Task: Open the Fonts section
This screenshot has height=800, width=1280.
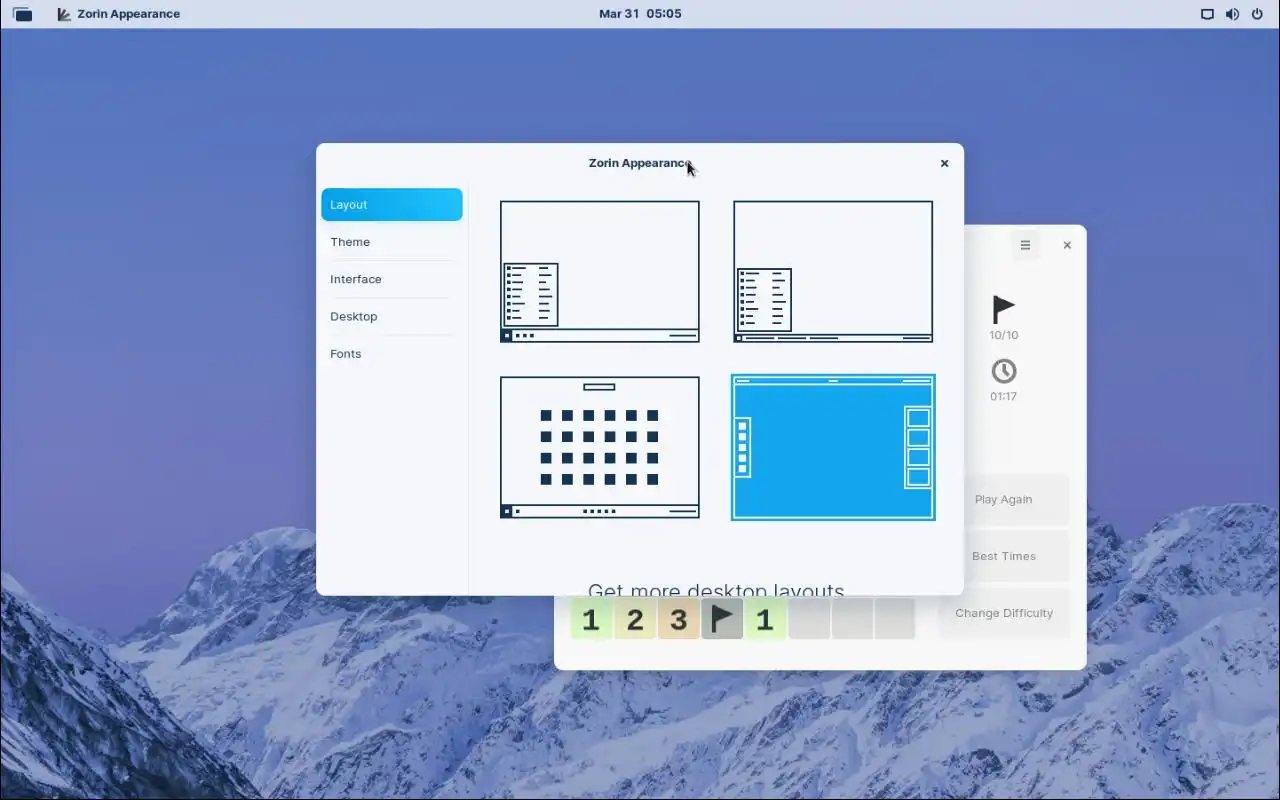Action: [x=391, y=353]
